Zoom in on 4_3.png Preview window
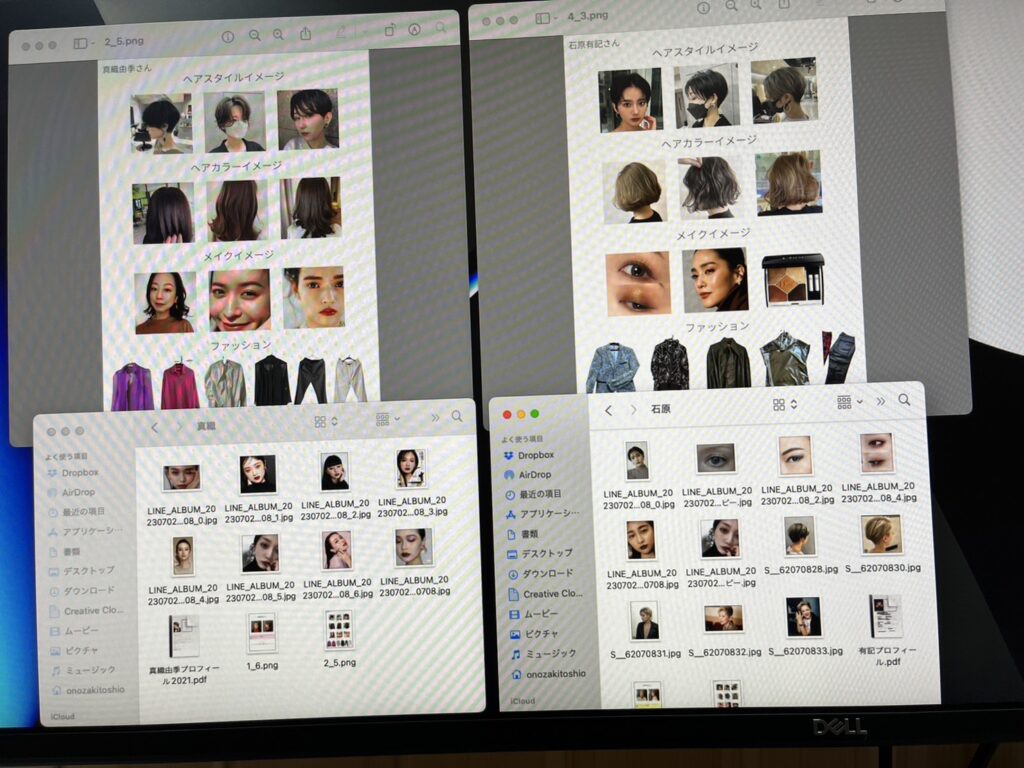The image size is (1024, 768). (x=756, y=5)
